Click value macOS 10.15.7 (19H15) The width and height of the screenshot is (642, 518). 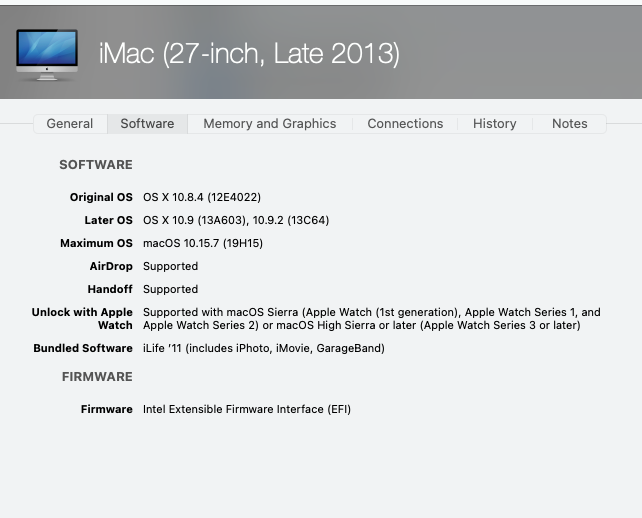point(203,243)
